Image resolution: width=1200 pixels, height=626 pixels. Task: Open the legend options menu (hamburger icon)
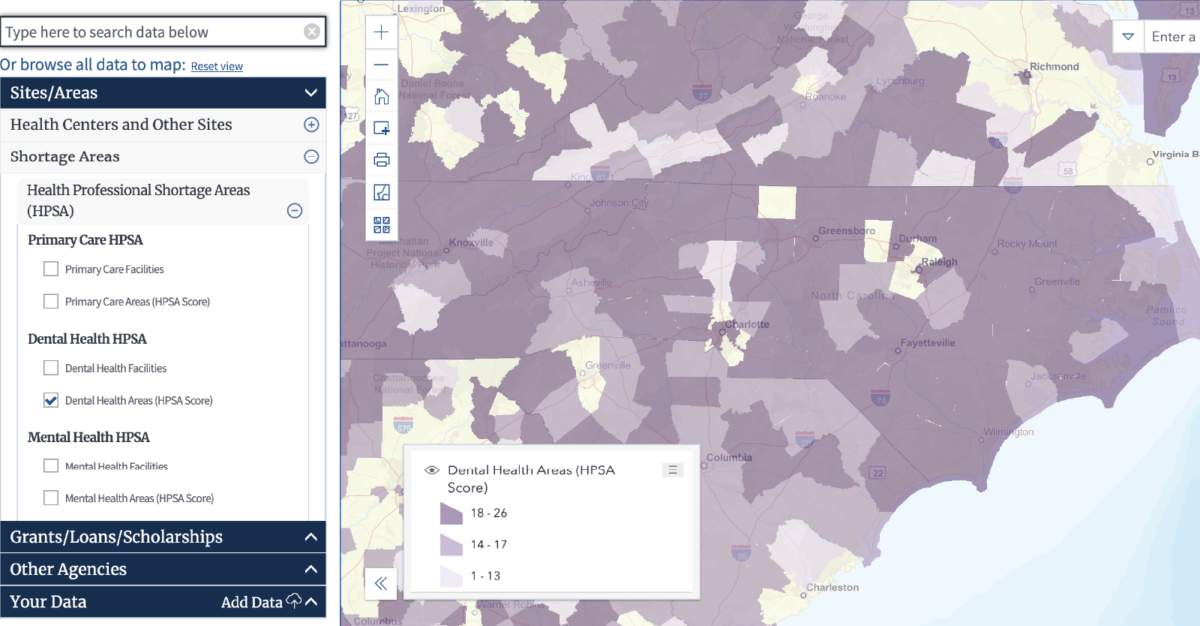click(672, 469)
